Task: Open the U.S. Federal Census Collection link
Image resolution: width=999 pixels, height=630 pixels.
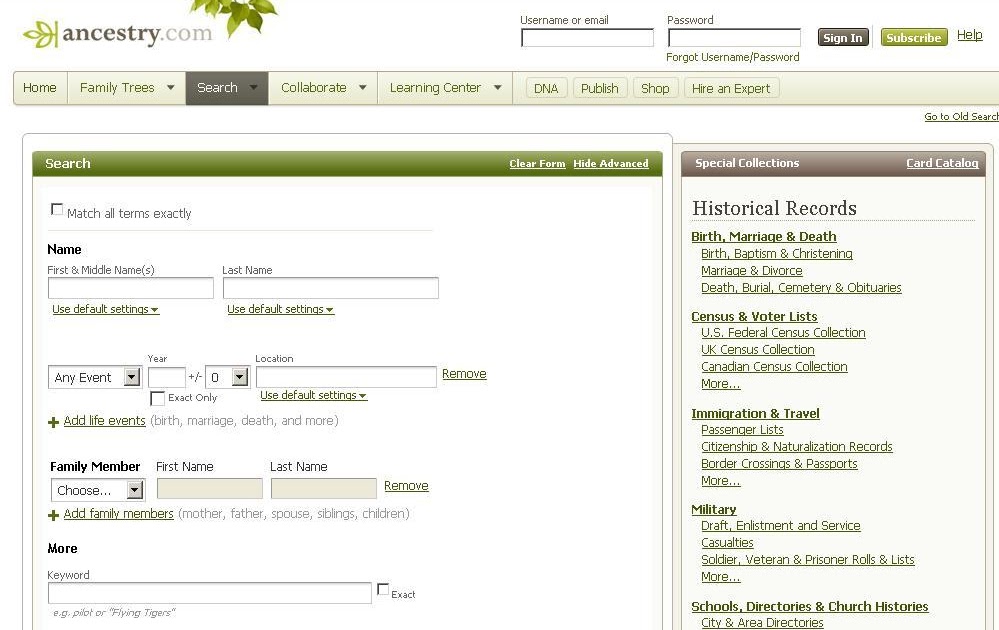Action: tap(783, 332)
